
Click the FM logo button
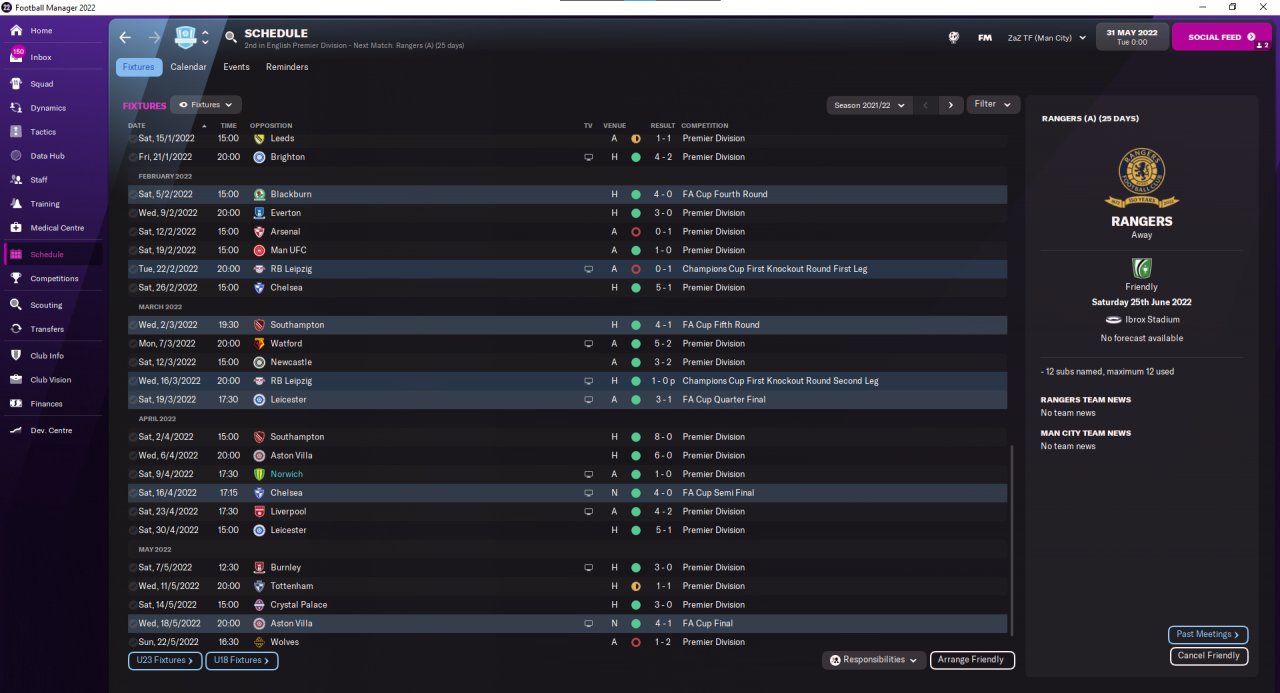pos(985,38)
